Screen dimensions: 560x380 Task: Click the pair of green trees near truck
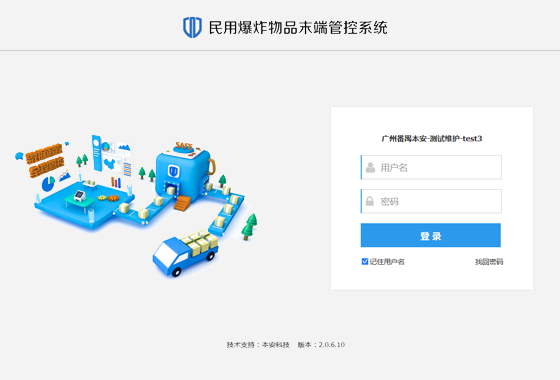pos(250,226)
